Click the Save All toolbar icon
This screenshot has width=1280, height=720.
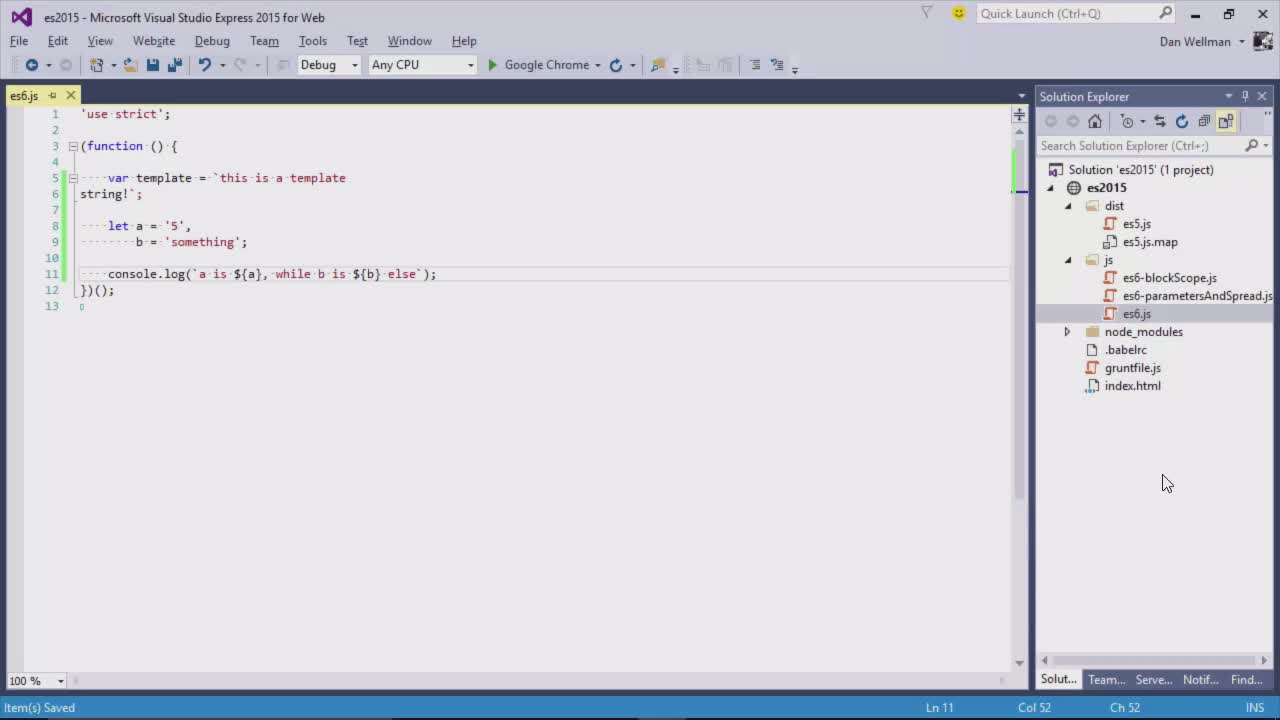click(175, 65)
